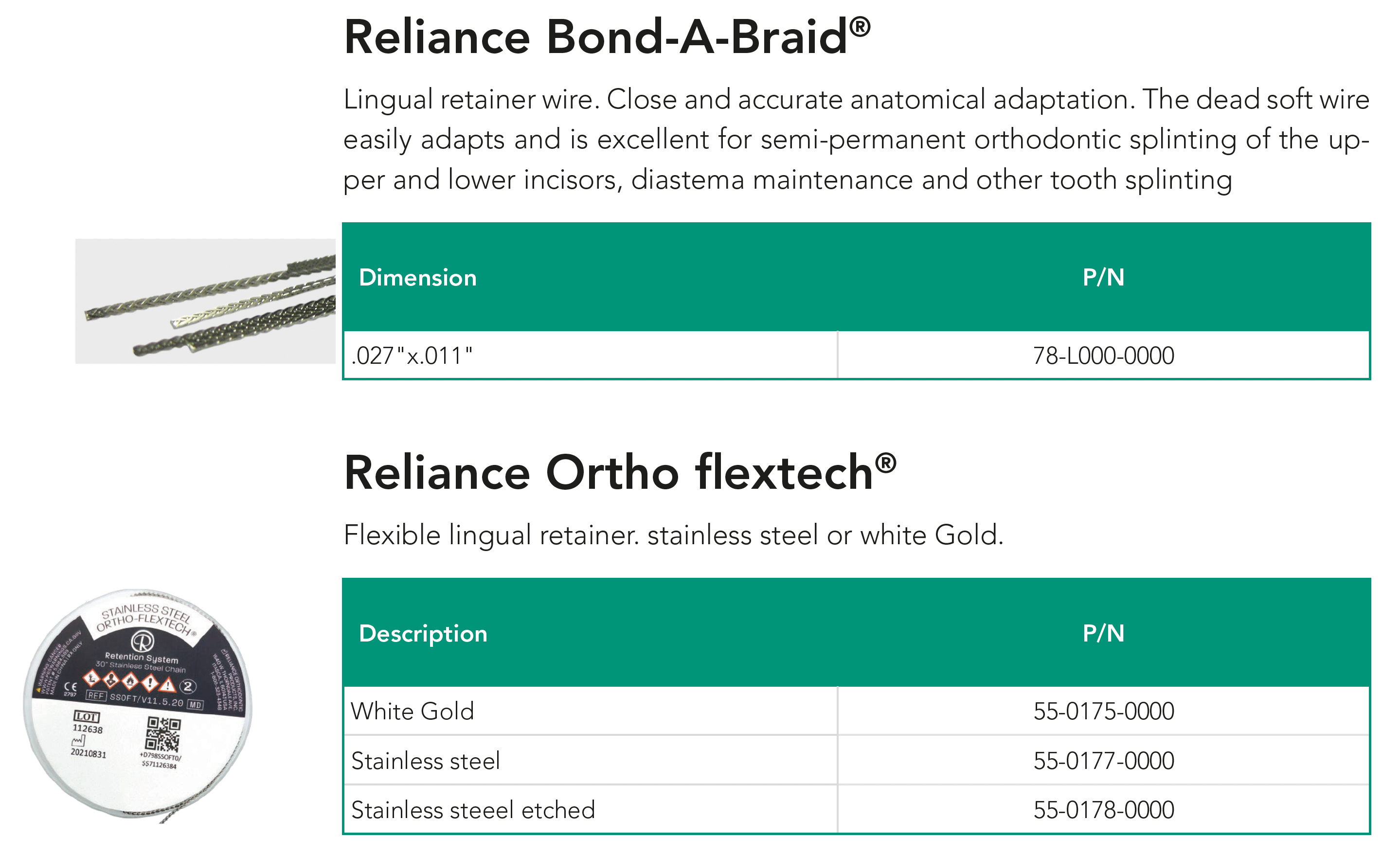Select part number 55-0175-0000

(1103, 711)
